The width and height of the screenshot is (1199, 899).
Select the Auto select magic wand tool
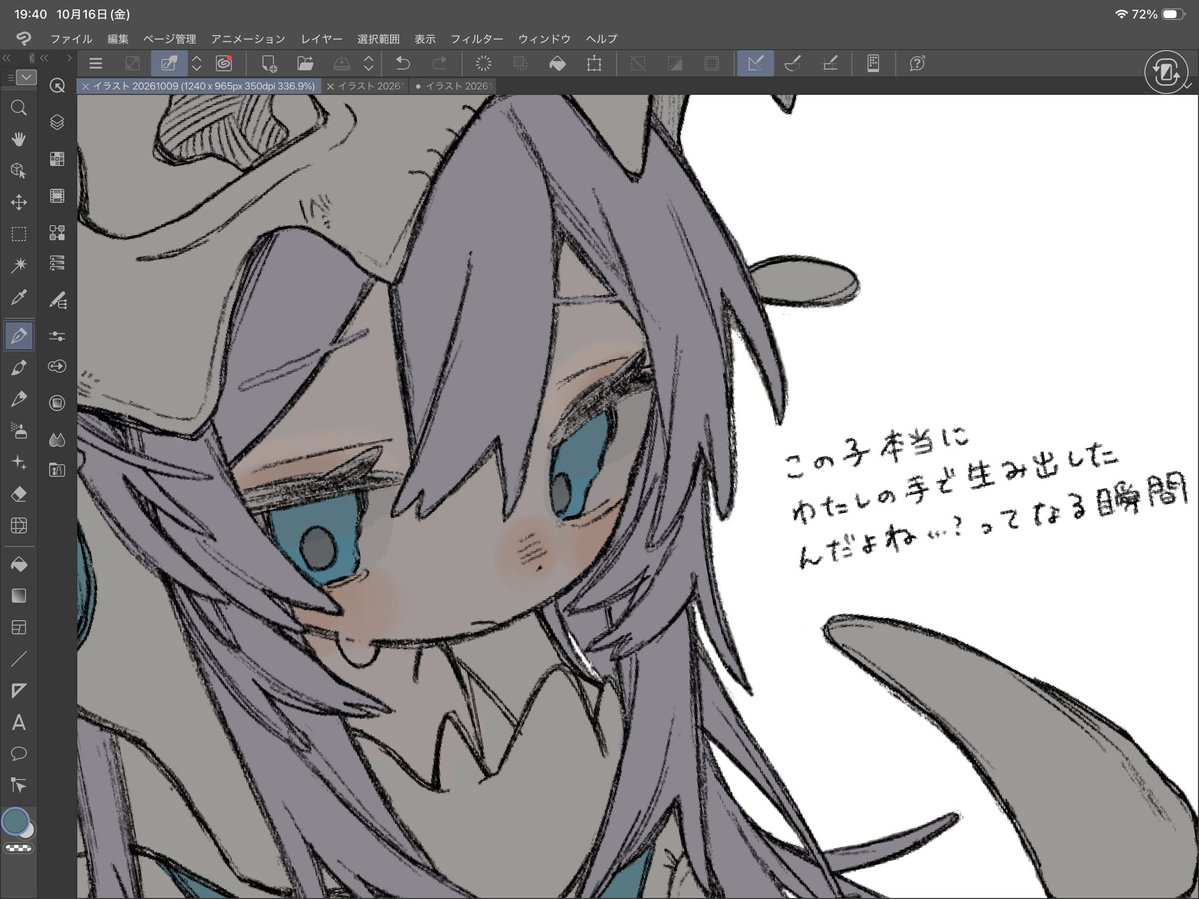tap(18, 265)
